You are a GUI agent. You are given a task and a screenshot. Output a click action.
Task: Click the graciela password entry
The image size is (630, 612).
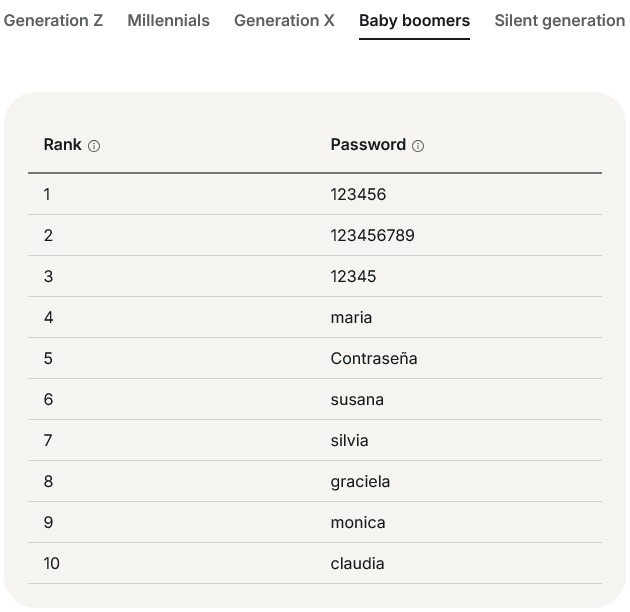(x=360, y=481)
